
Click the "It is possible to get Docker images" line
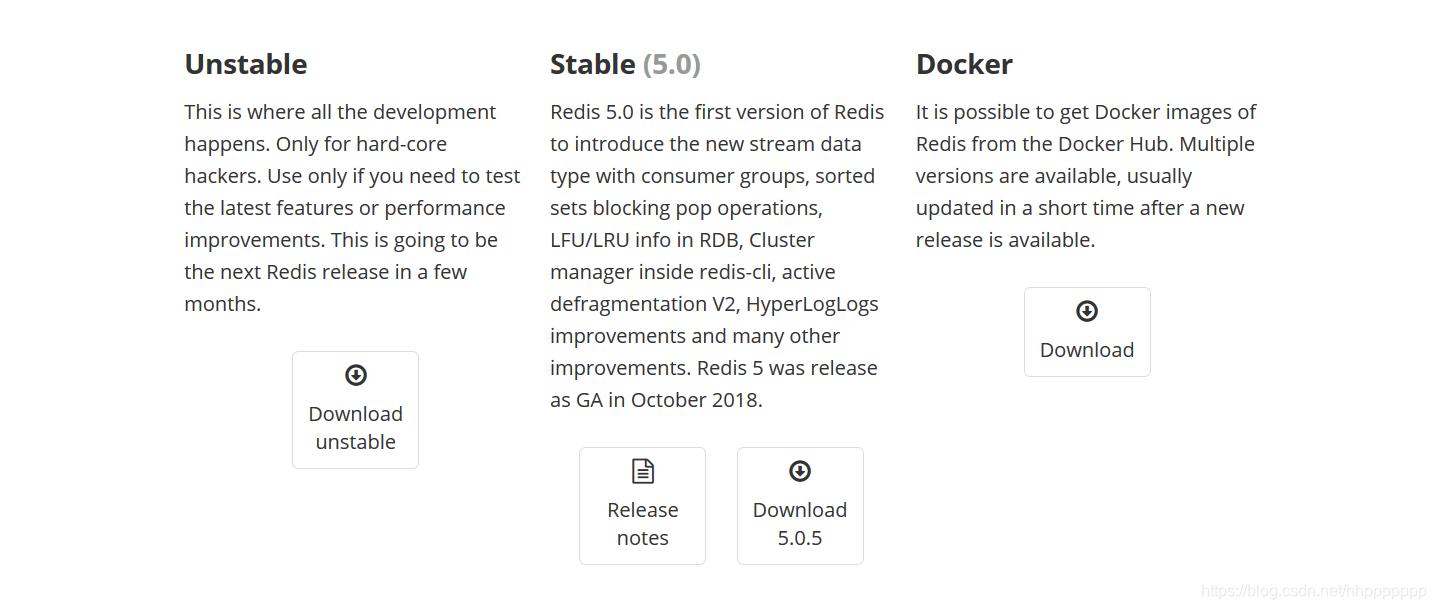coord(1085,112)
